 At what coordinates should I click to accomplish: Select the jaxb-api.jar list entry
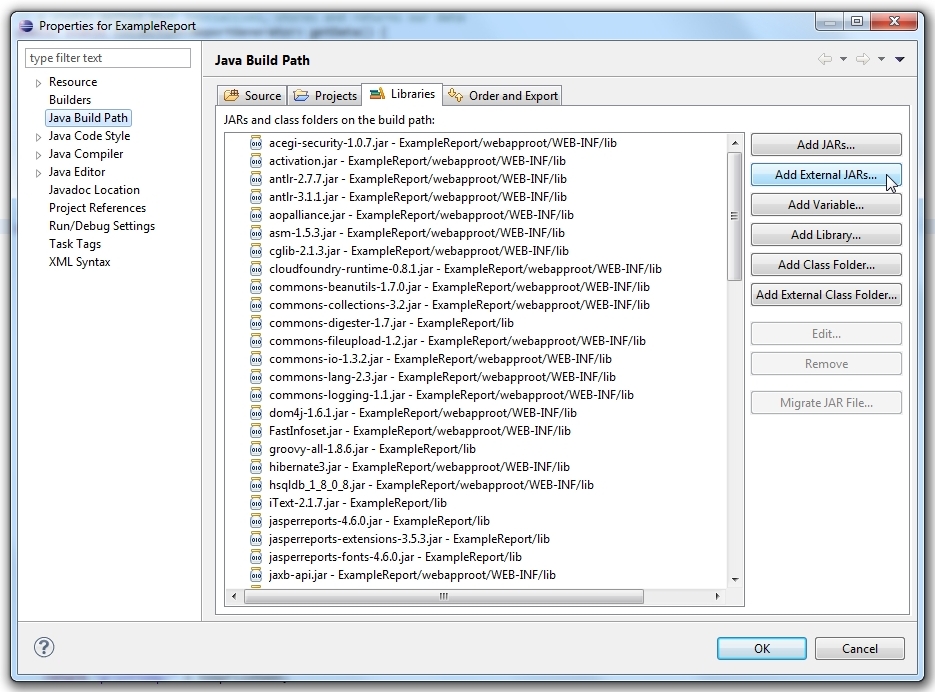click(x=412, y=575)
